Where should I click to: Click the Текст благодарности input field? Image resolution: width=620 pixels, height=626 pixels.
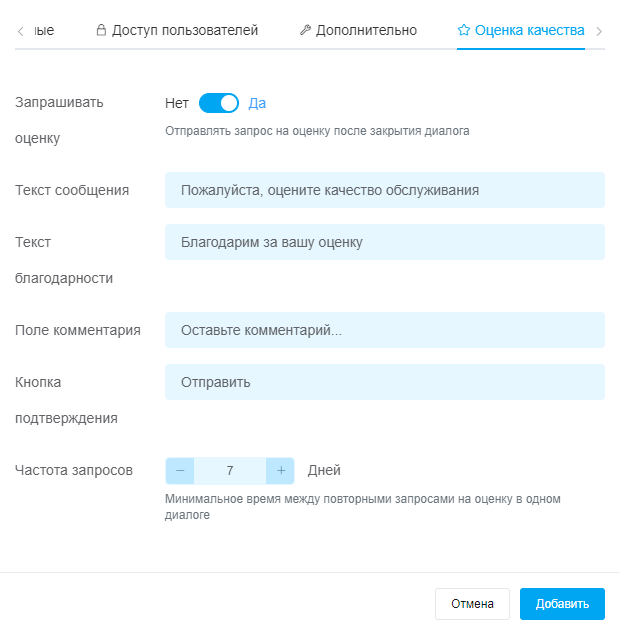tap(384, 242)
